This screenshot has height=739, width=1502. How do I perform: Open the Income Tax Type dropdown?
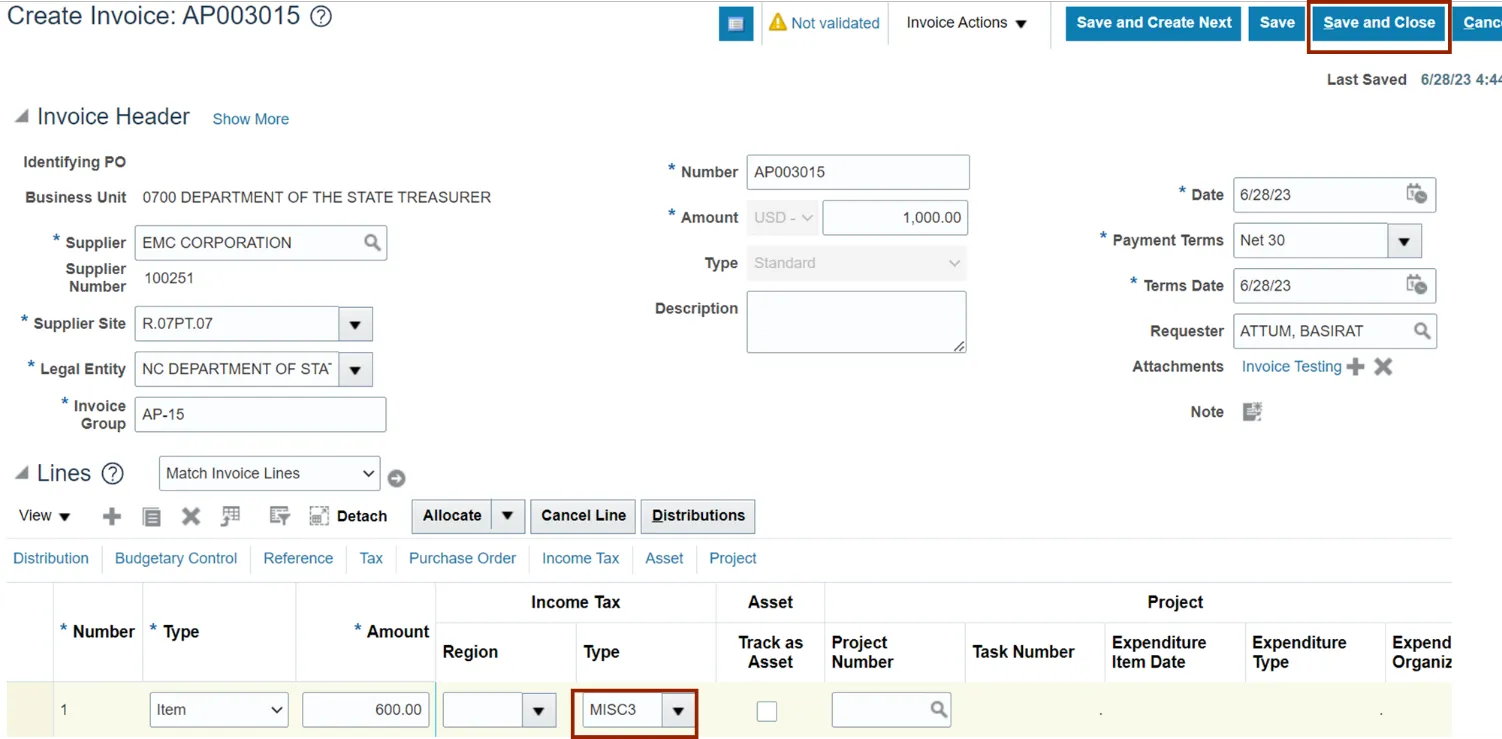(x=678, y=711)
